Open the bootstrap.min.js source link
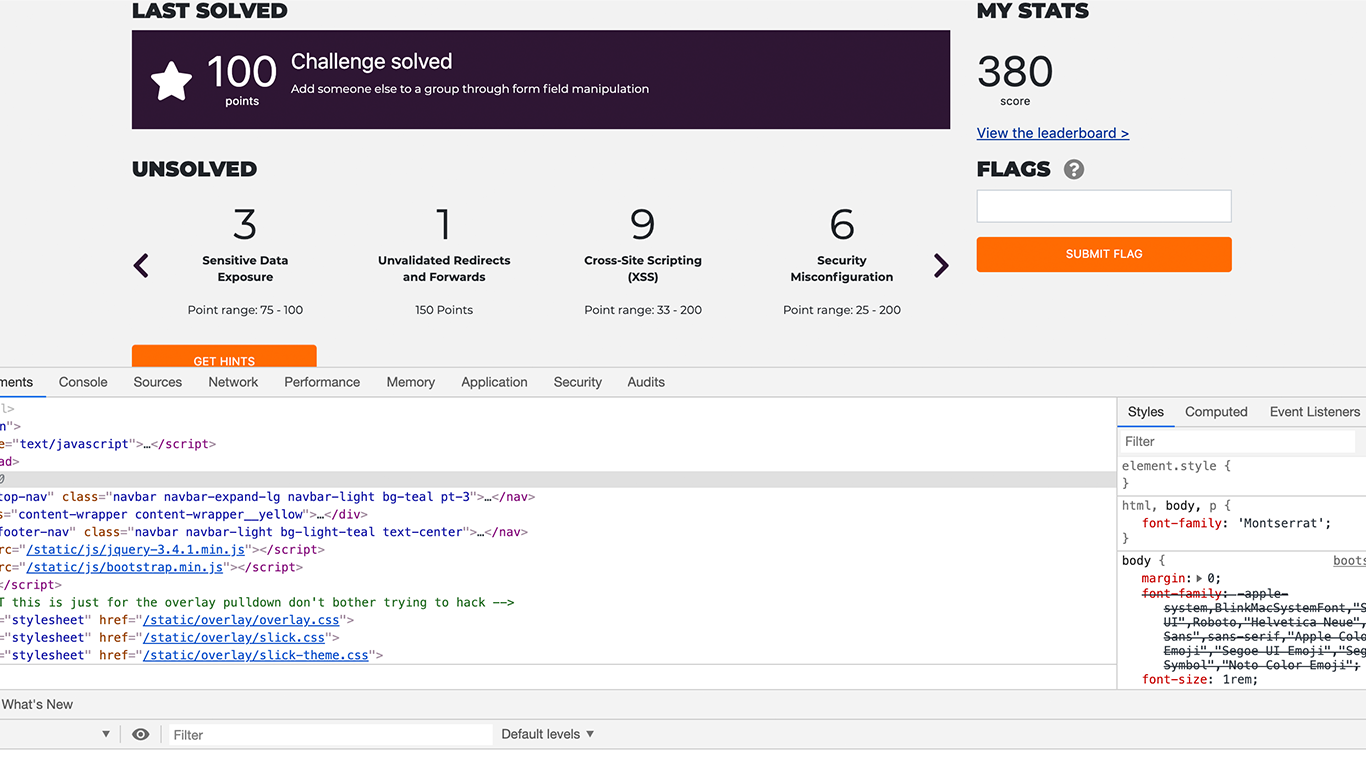 (125, 567)
